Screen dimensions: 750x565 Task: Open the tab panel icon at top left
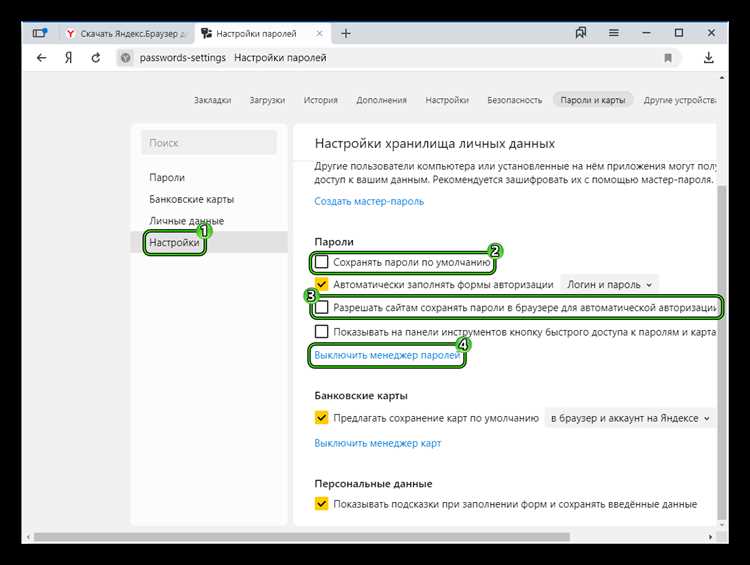pos(40,33)
